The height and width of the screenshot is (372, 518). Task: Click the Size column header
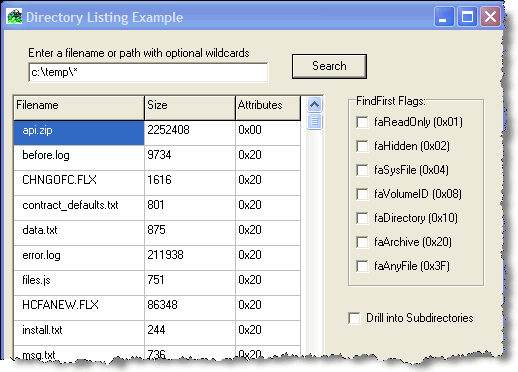tap(190, 108)
